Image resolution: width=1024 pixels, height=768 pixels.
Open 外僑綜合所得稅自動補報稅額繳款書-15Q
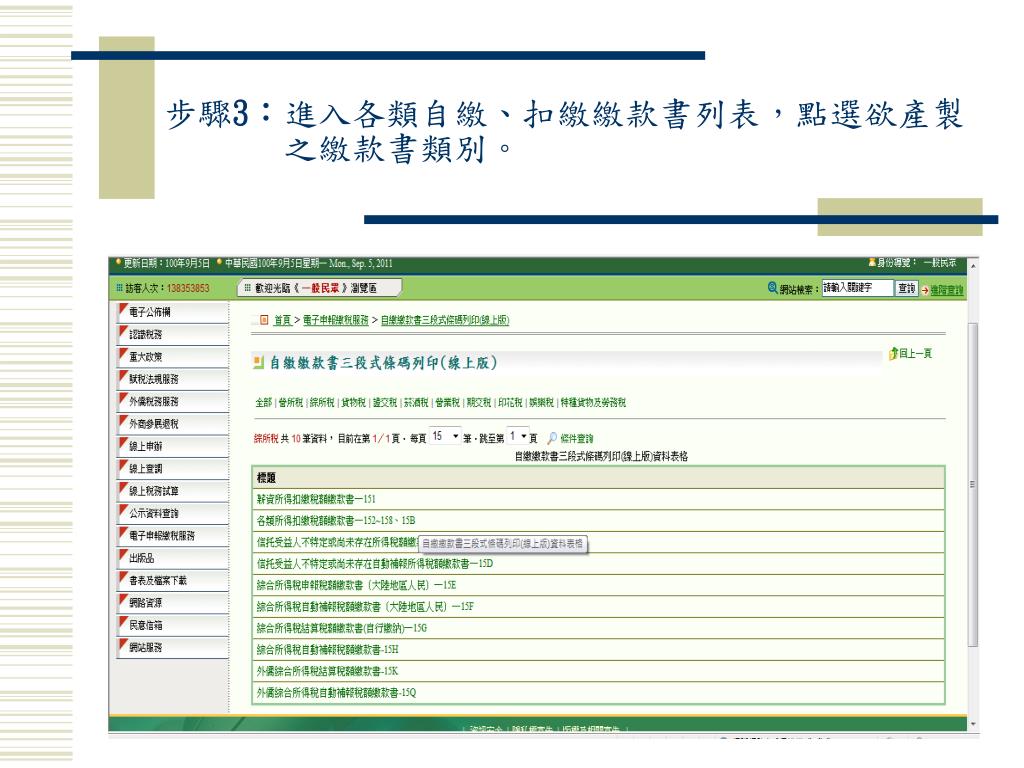[336, 693]
